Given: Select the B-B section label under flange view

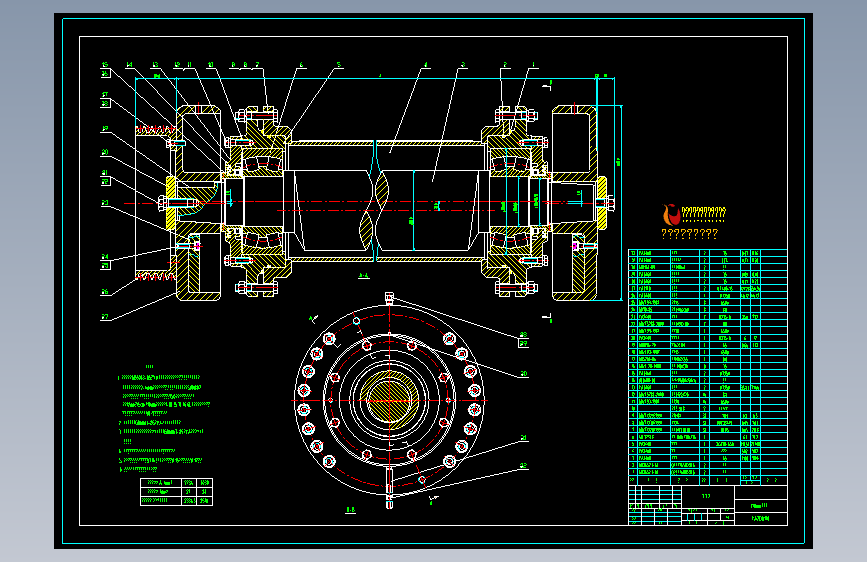Looking at the screenshot, I should point(351,510).
